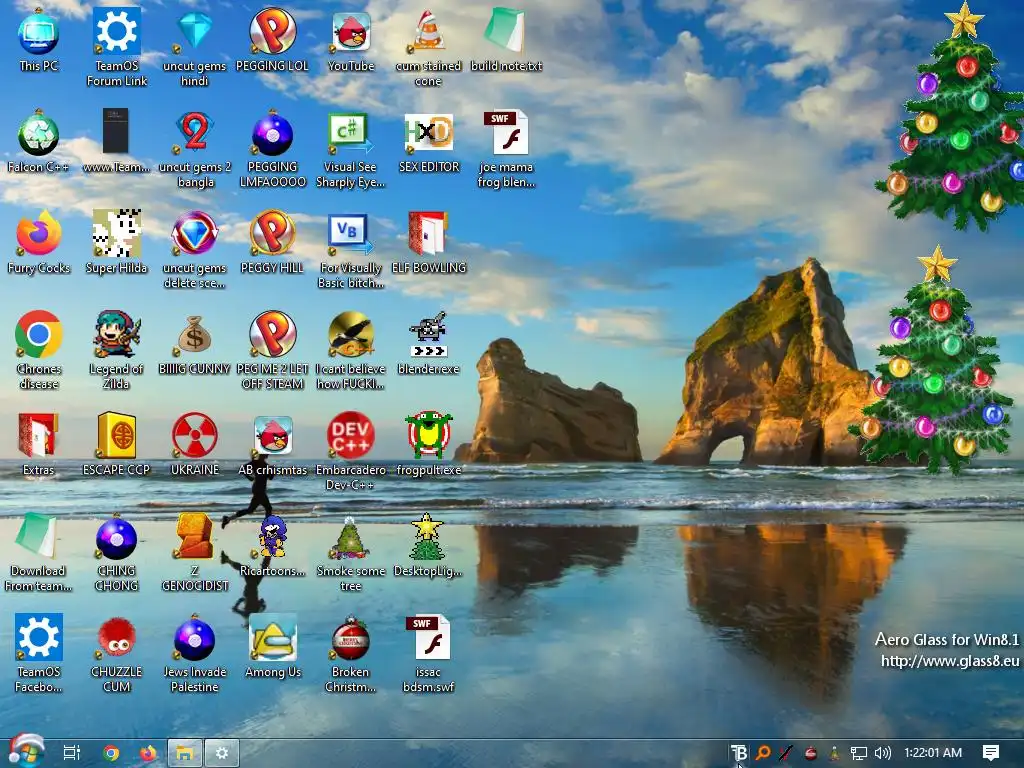The height and width of the screenshot is (768, 1024).
Task: Select the uncut gems 2 bangla icon
Action: click(x=195, y=148)
